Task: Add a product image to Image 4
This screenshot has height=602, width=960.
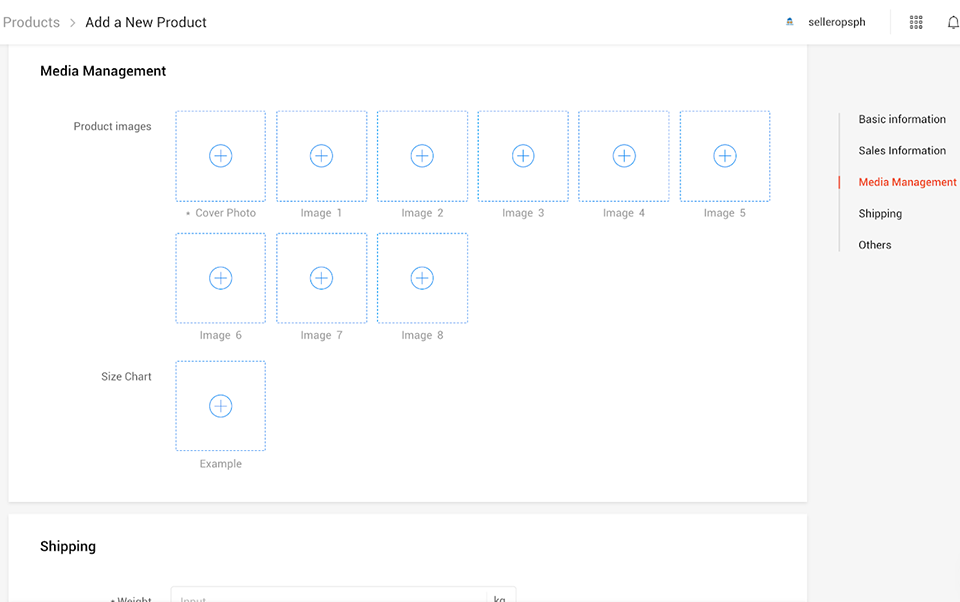Action: [624, 156]
